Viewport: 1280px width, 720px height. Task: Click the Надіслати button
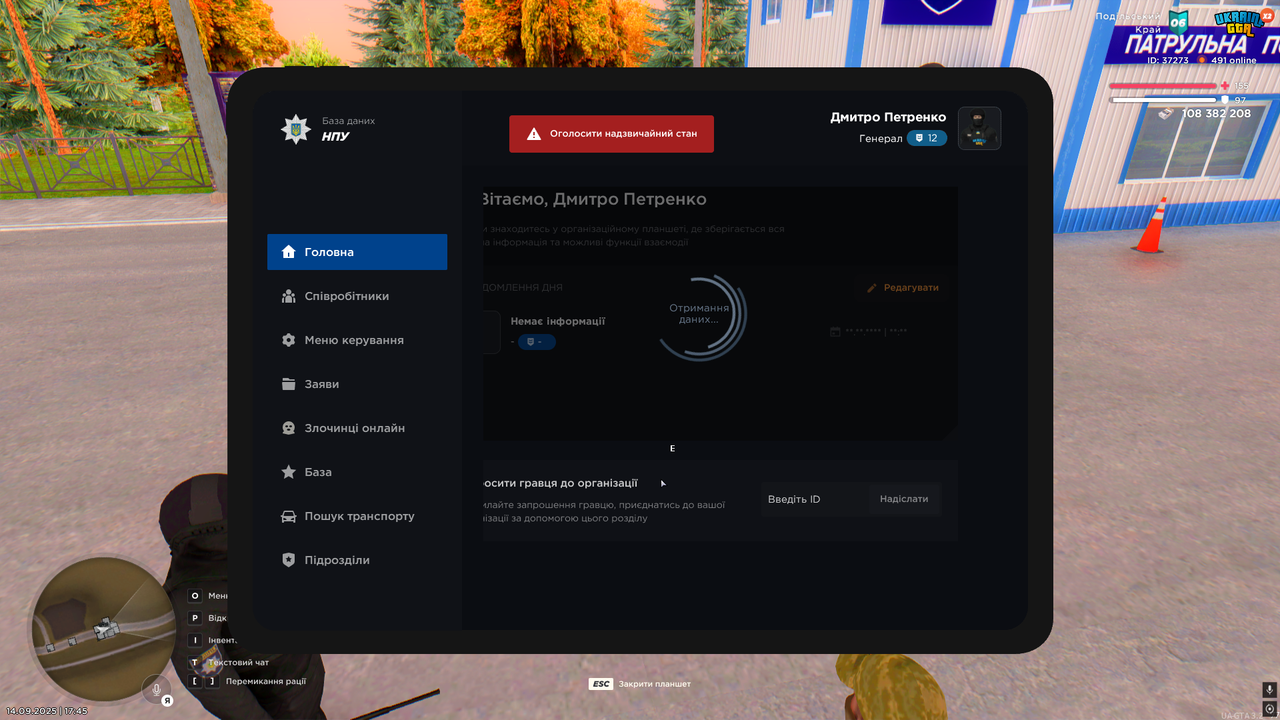coord(904,499)
